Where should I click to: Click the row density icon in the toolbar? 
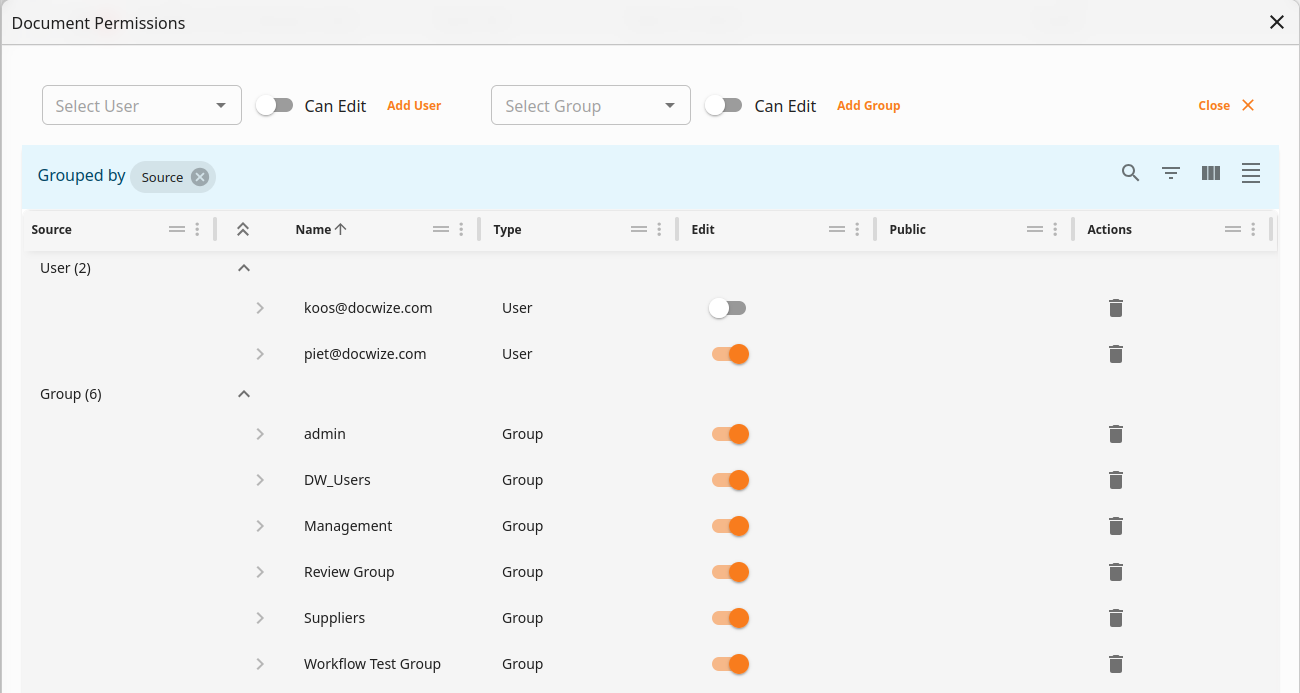tap(1250, 173)
